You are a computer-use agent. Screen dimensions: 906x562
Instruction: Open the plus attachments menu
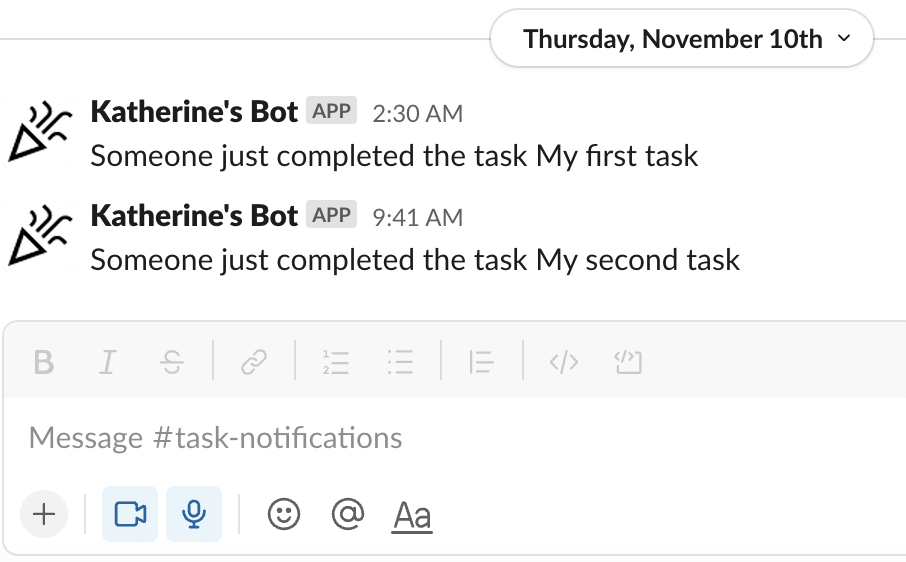pyautogui.click(x=44, y=514)
